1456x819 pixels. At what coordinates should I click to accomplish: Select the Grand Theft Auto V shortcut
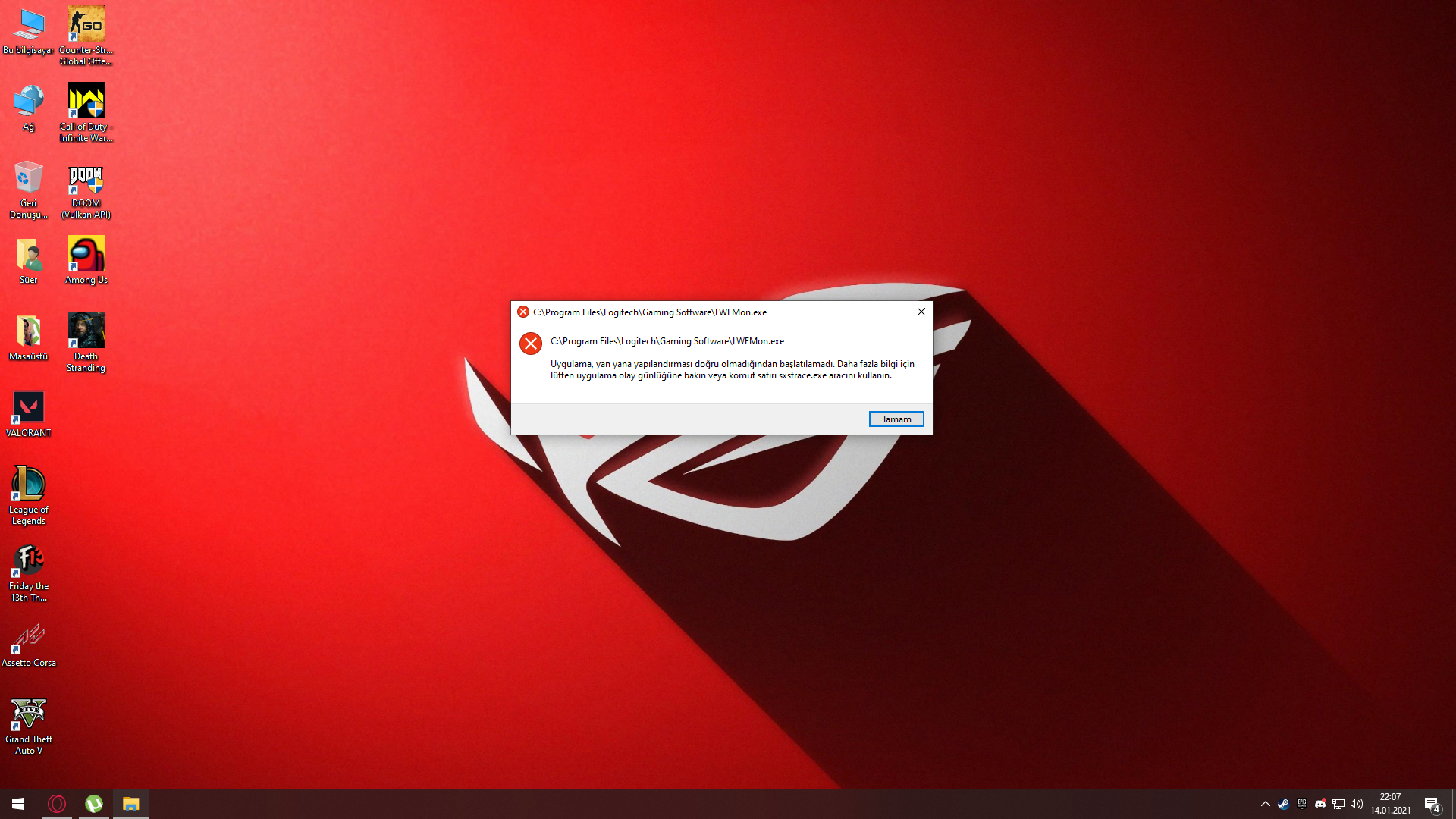[x=29, y=726]
